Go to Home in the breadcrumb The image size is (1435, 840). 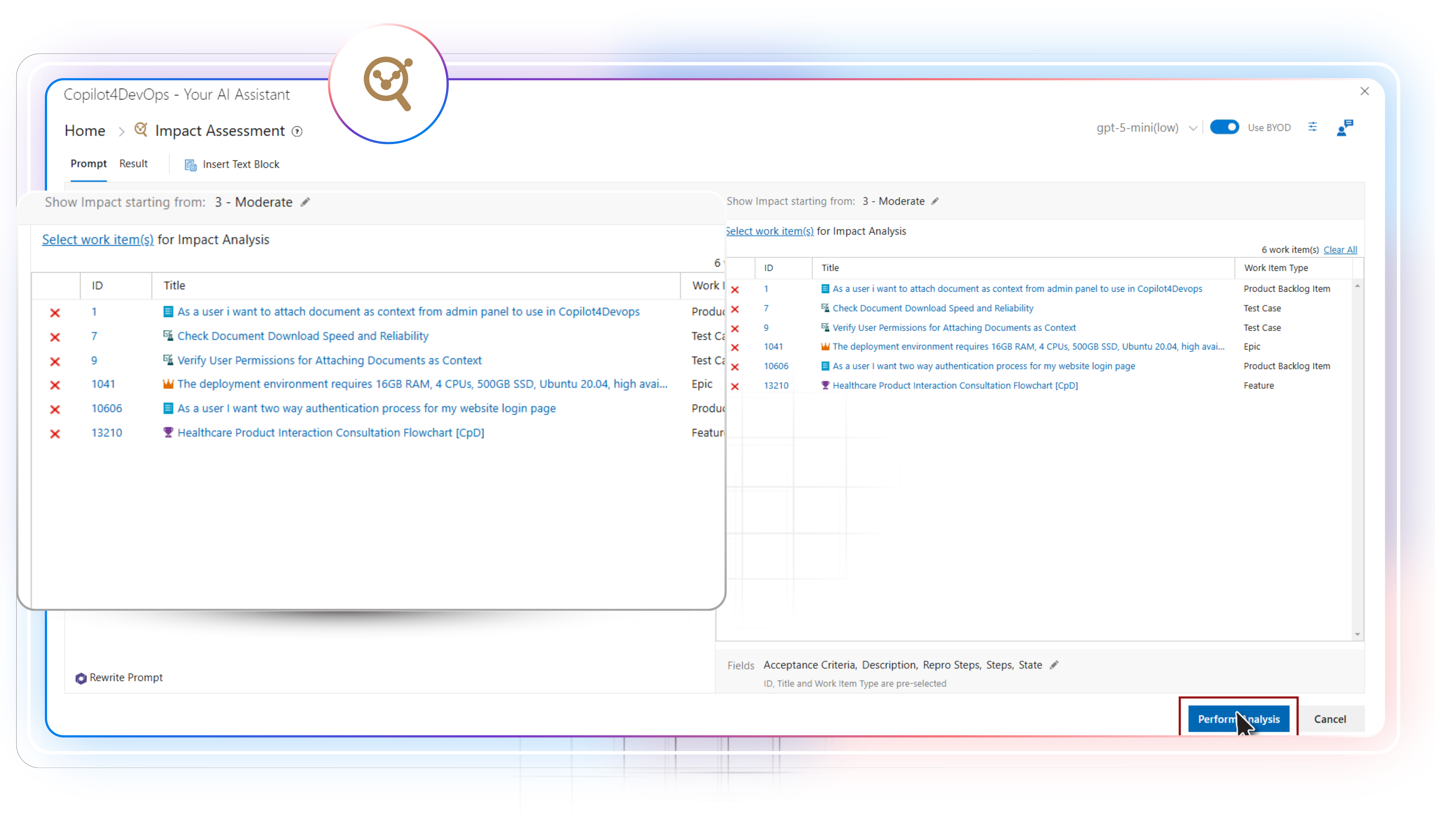85,131
